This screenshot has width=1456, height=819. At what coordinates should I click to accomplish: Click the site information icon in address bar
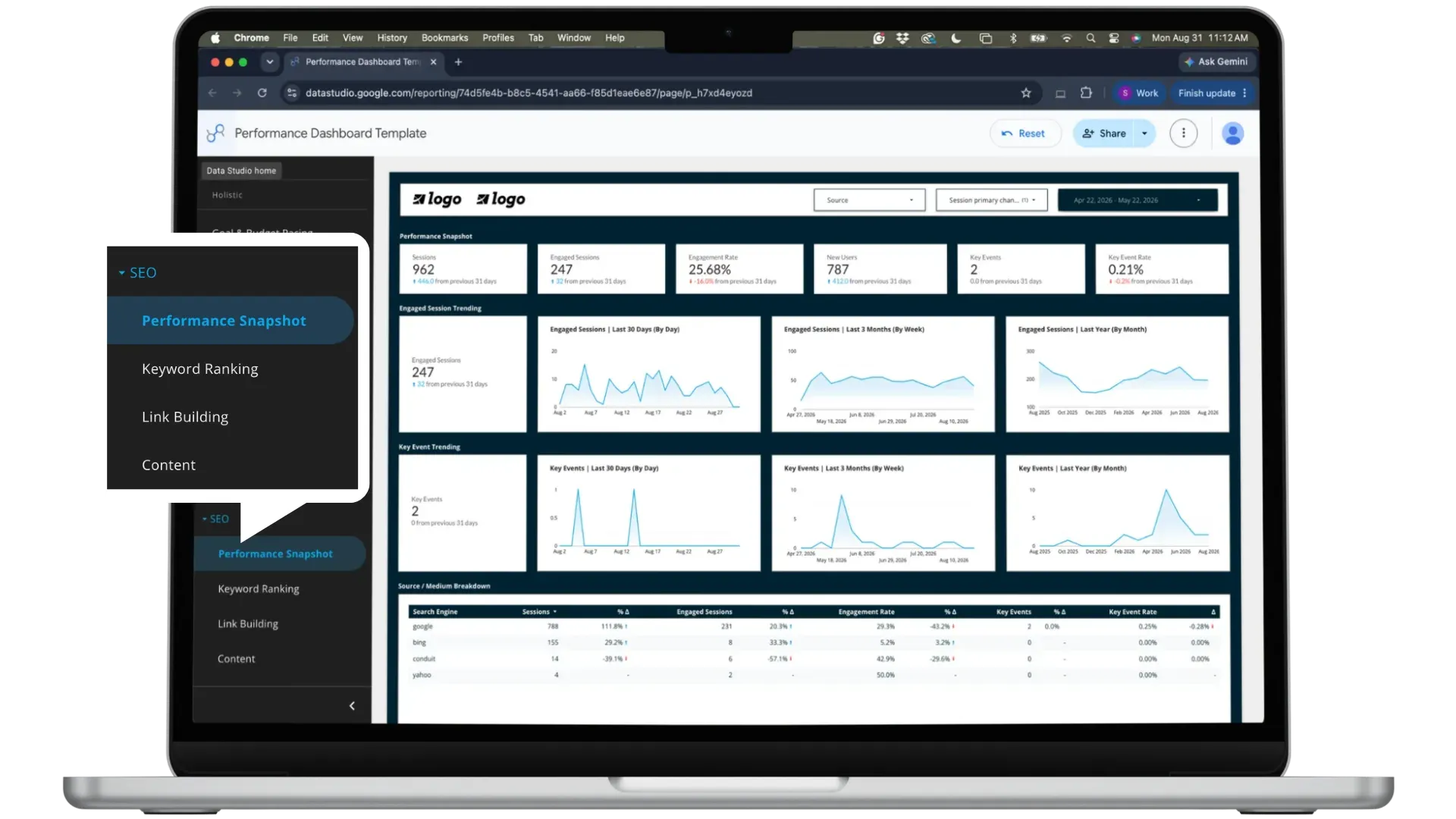[292, 93]
